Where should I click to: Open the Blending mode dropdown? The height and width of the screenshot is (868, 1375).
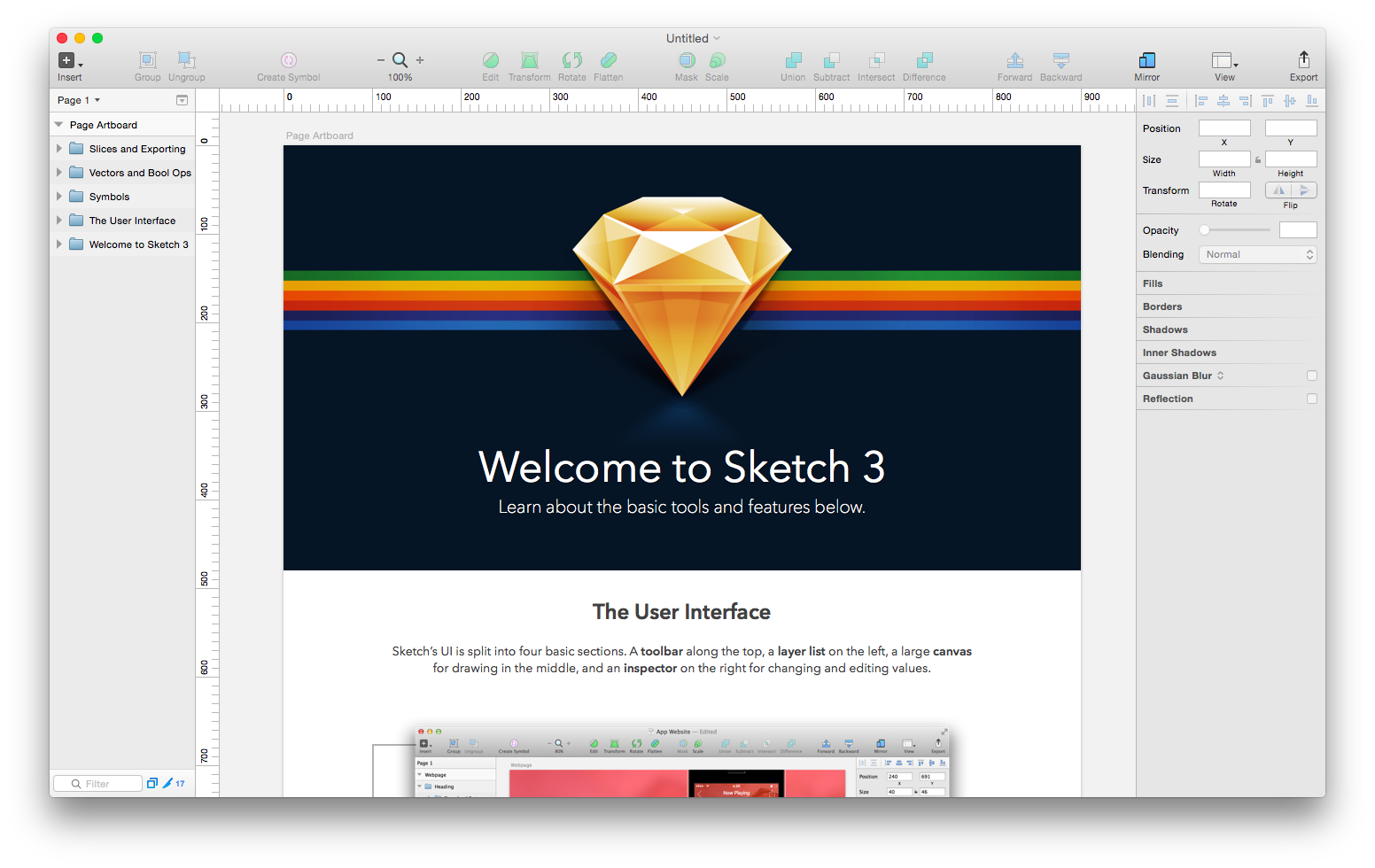1258,254
